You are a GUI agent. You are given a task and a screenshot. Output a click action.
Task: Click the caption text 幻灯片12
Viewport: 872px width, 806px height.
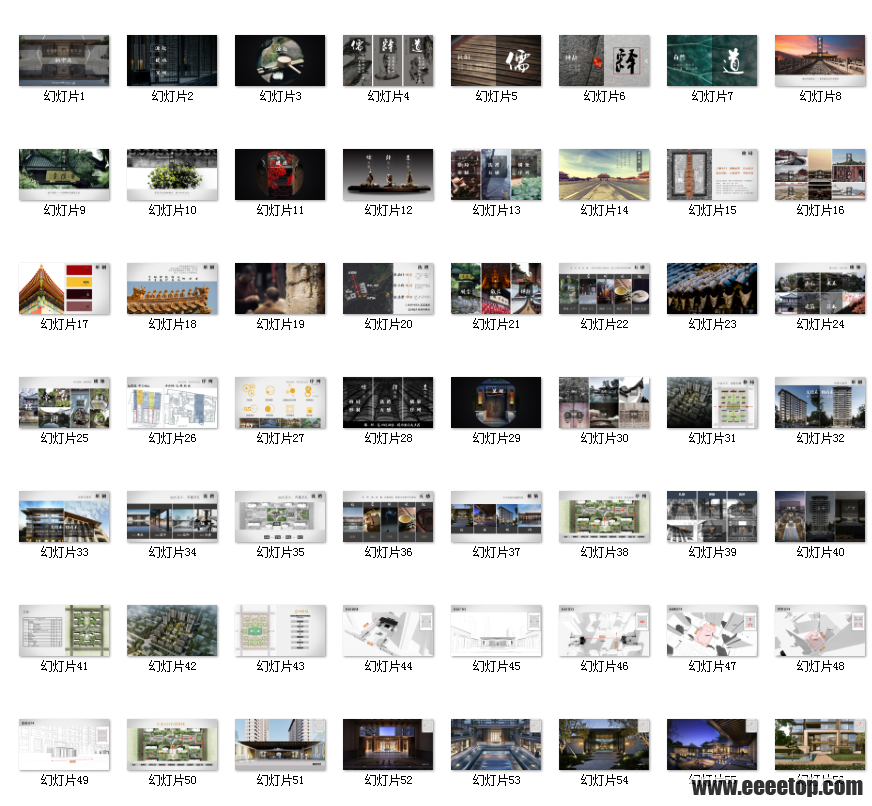pos(388,210)
